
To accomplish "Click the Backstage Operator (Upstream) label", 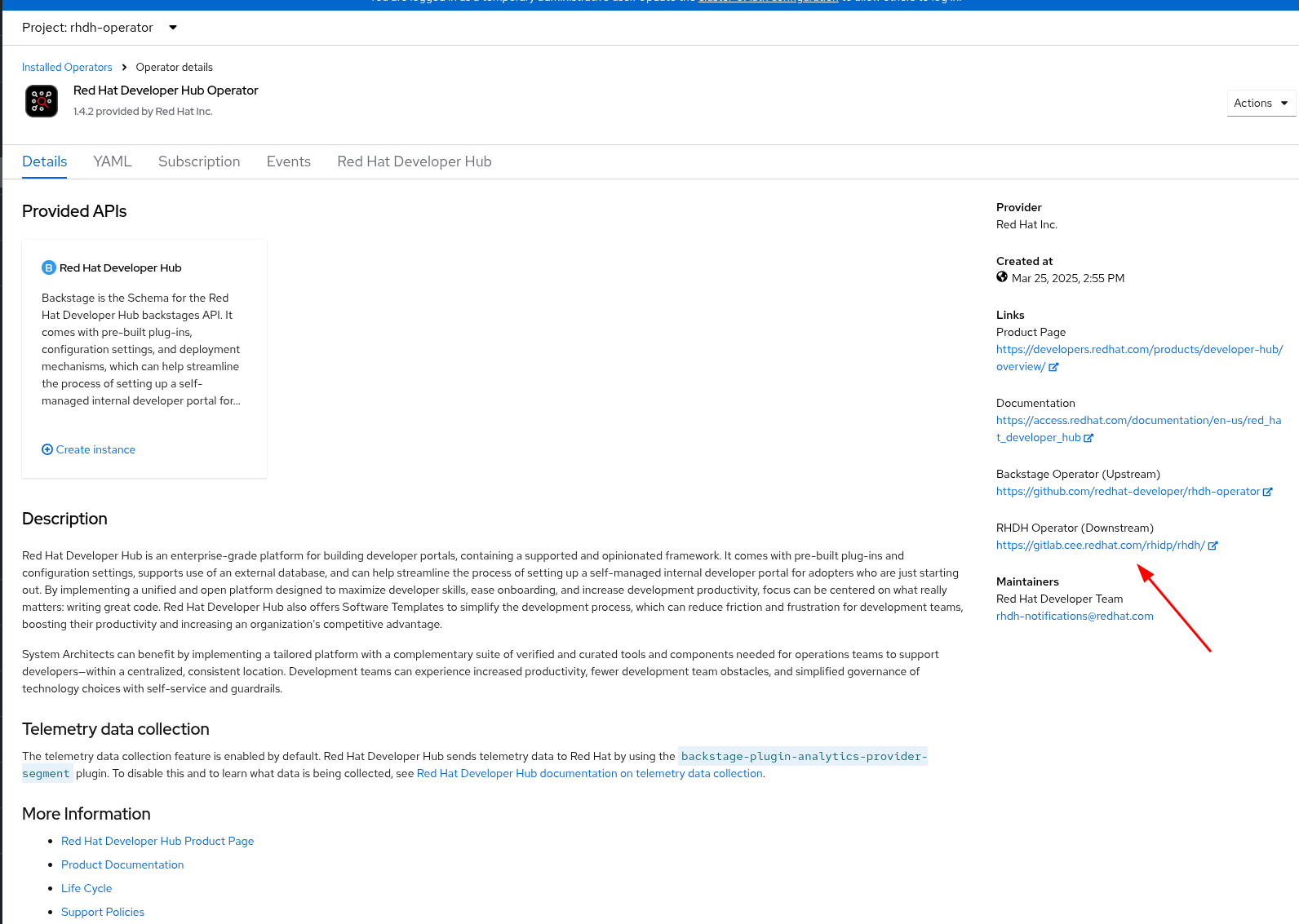I will pyautogui.click(x=1078, y=475).
